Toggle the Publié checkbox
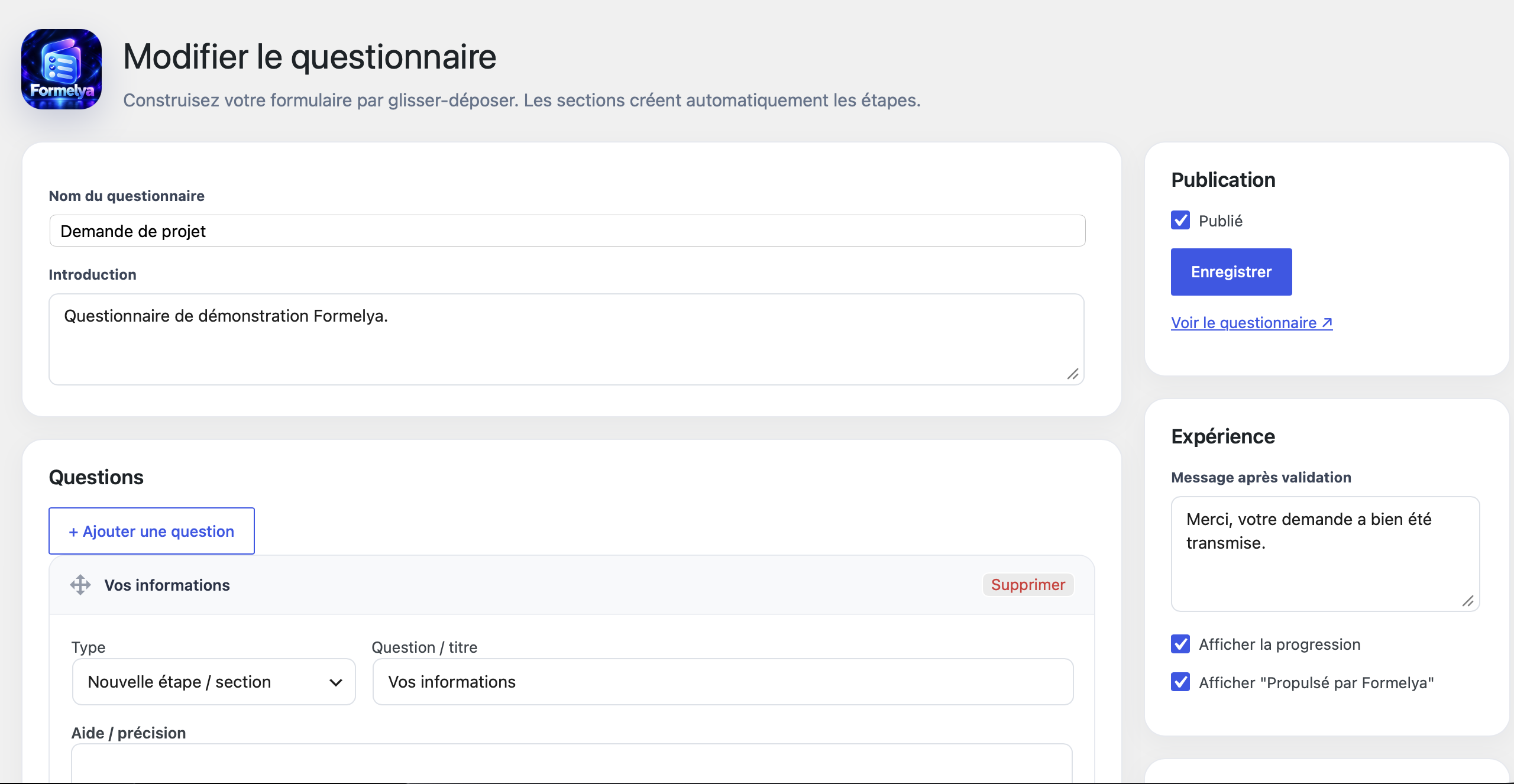 coord(1180,221)
